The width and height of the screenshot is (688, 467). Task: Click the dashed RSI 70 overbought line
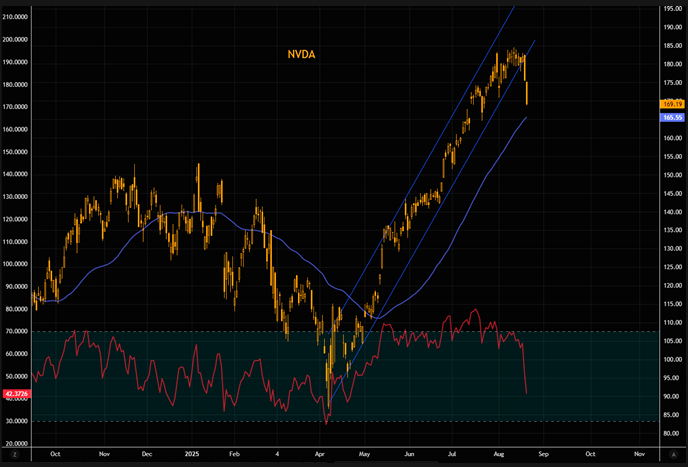(200, 332)
